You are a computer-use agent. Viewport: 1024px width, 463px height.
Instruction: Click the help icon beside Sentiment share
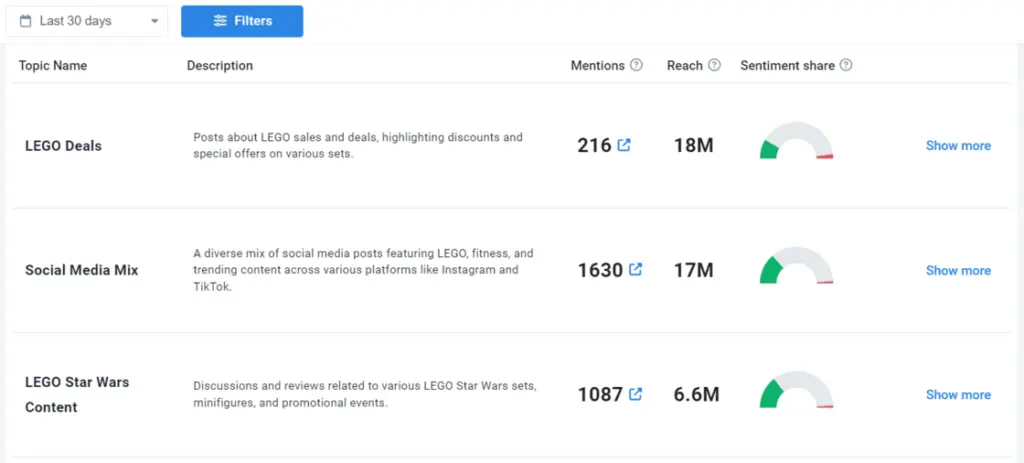point(846,66)
